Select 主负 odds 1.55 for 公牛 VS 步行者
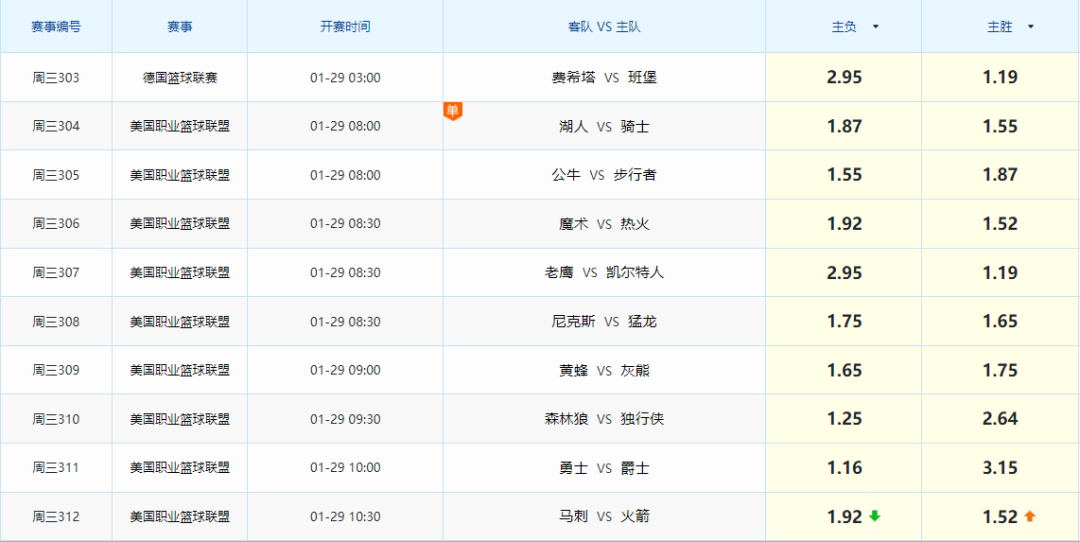The image size is (1080, 542). pyautogui.click(x=844, y=175)
